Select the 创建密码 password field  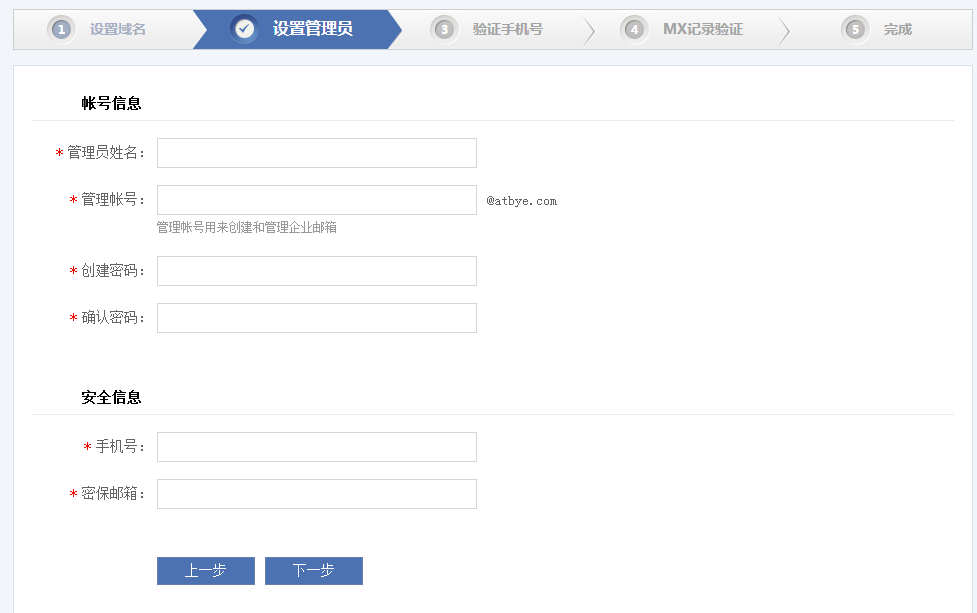coord(316,271)
